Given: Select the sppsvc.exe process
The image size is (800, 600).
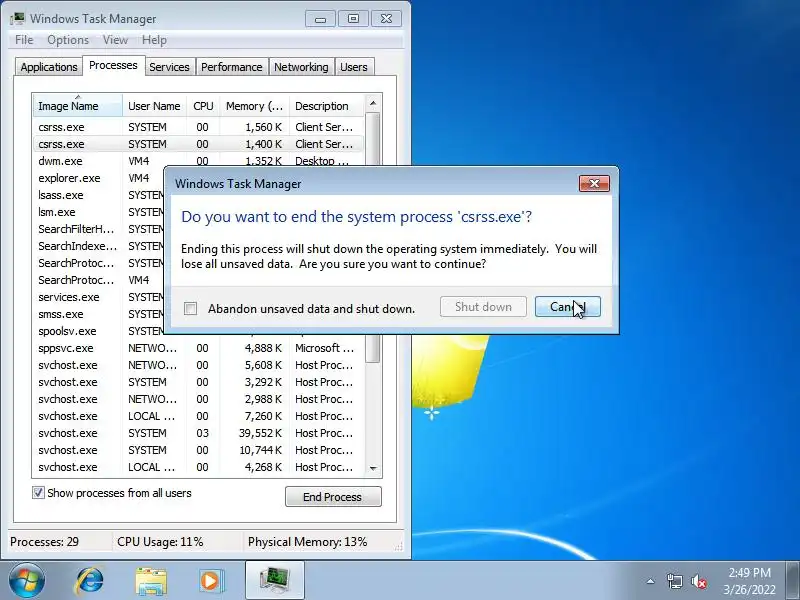Looking at the screenshot, I should pyautogui.click(x=199, y=348).
